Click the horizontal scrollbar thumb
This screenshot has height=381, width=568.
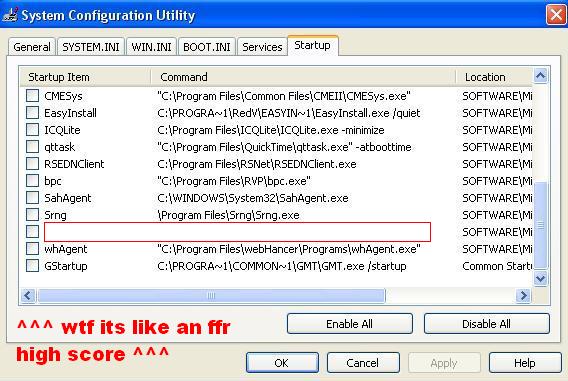pos(211,296)
